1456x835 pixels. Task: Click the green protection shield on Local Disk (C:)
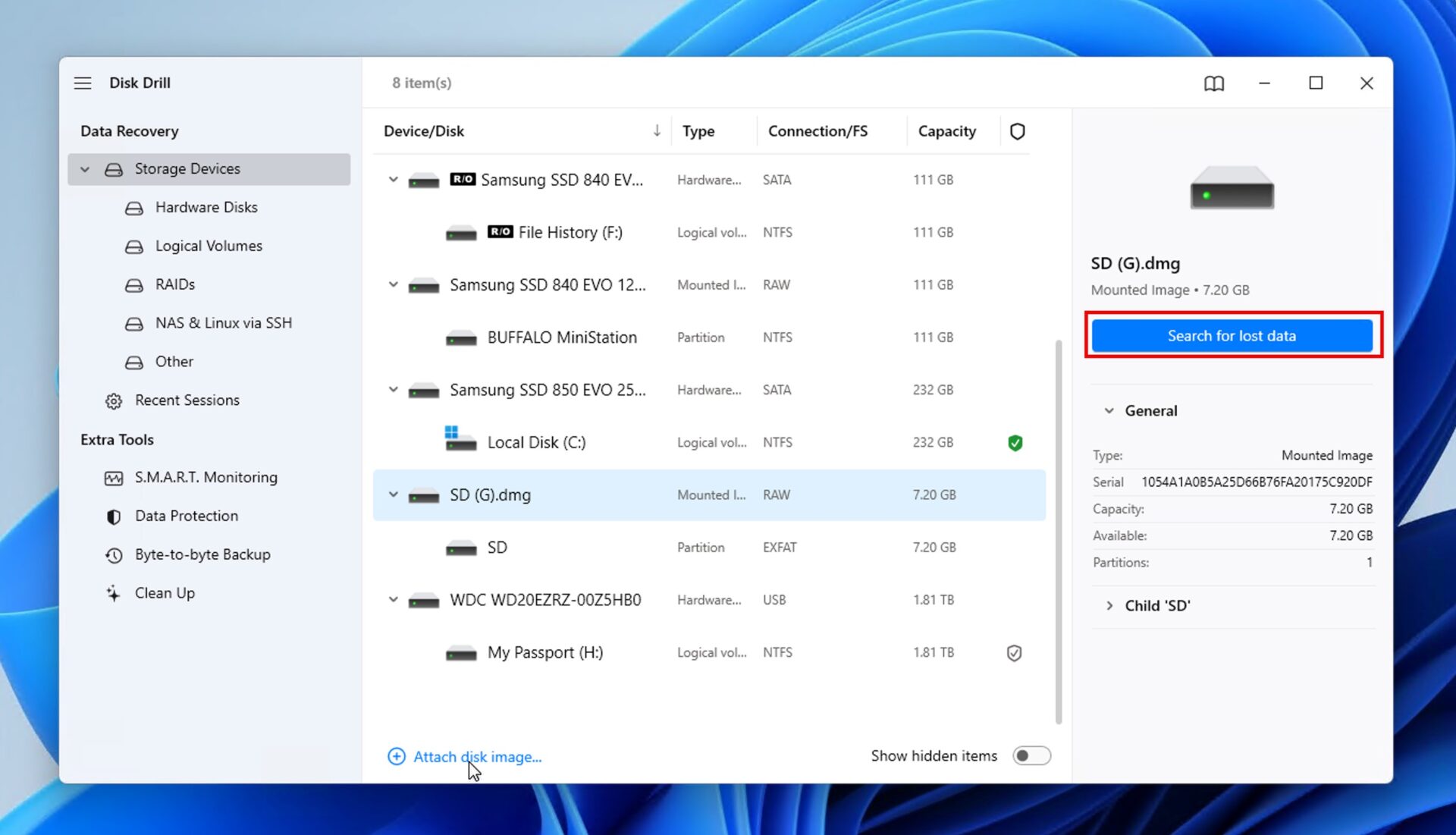pyautogui.click(x=1015, y=442)
